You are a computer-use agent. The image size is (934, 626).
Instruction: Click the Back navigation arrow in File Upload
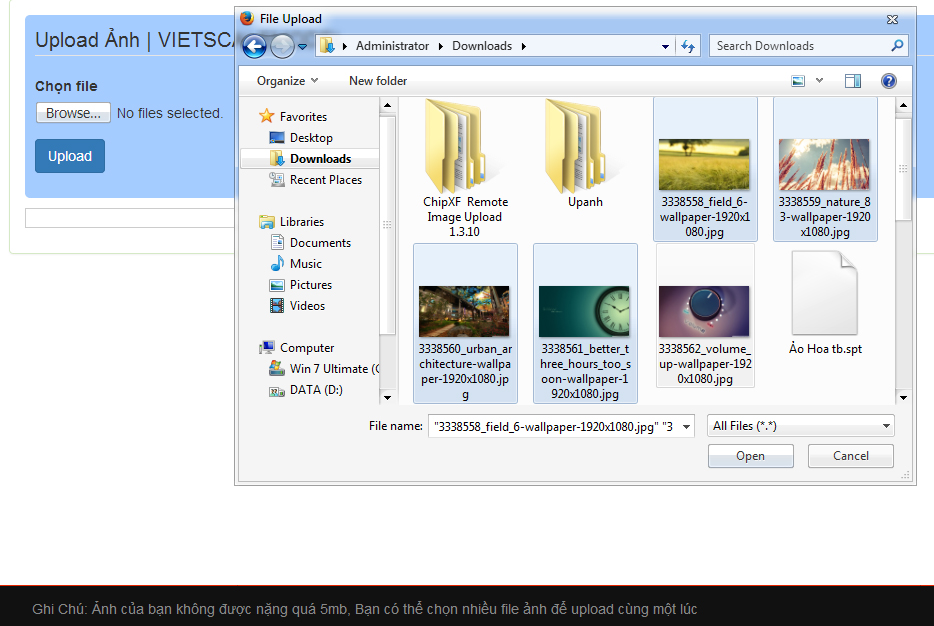pos(254,46)
